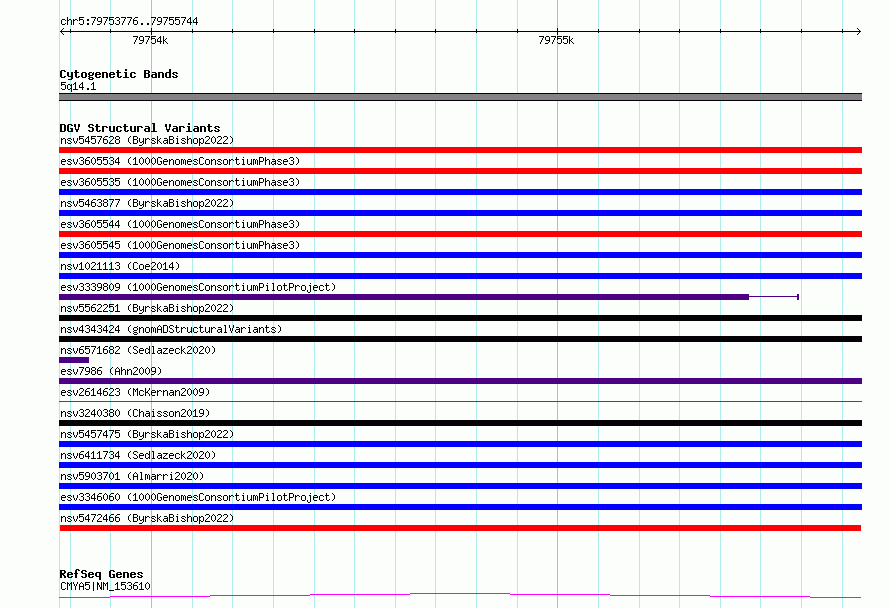Click the 5q14.1 band label
This screenshot has width=890, height=608.
[78, 86]
